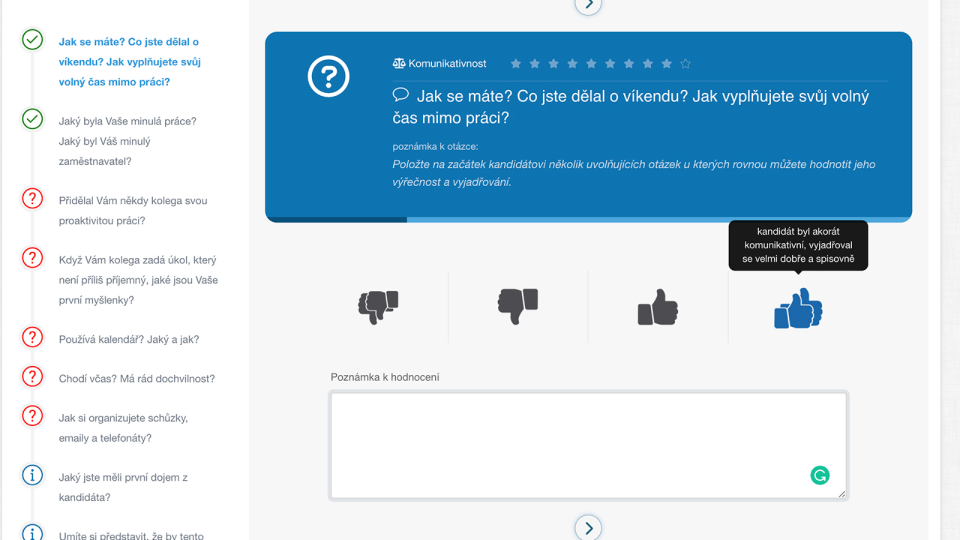The width and height of the screenshot is (961, 540).
Task: Click red question mark beside 'Používá kalendář?'
Action: 33,337
